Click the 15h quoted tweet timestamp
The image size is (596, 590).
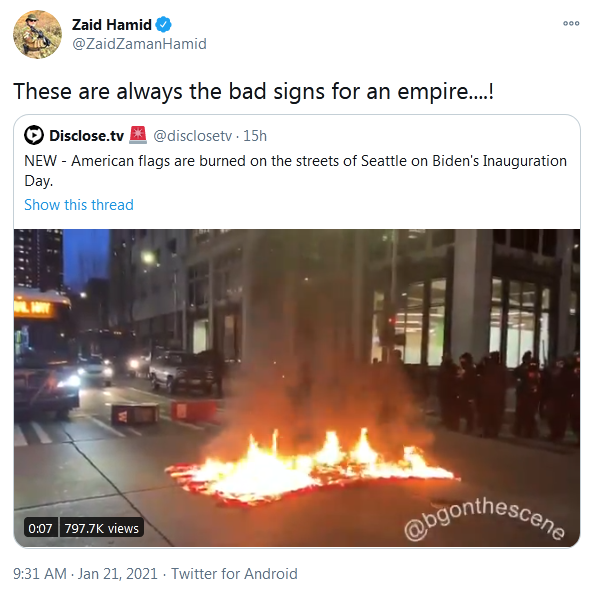pos(255,136)
